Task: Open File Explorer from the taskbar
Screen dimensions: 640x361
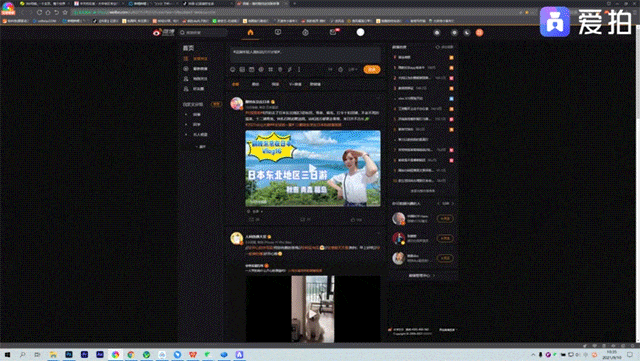Action: coord(53,355)
